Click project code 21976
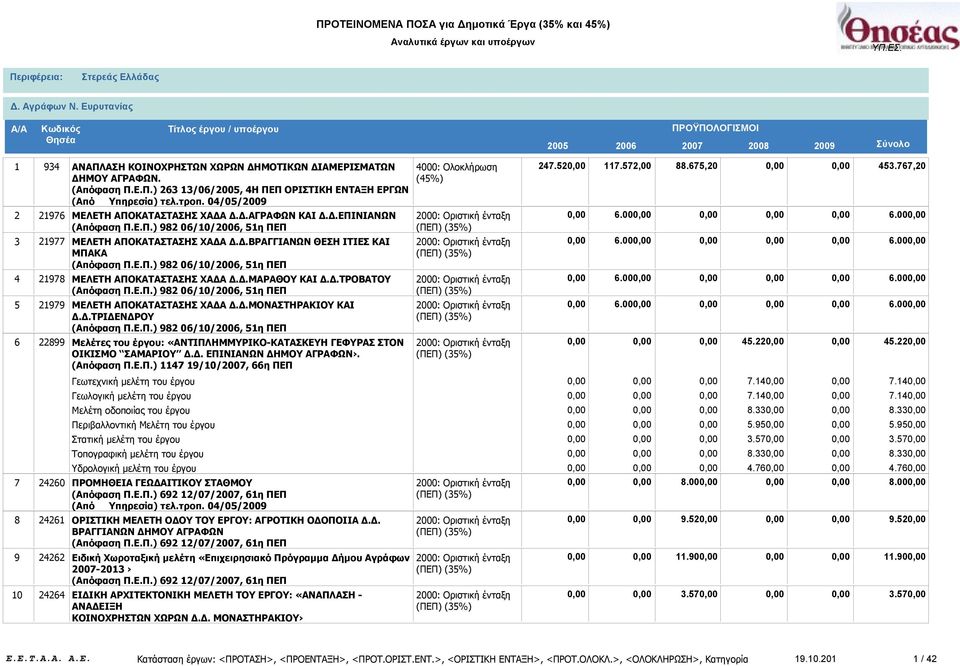960x666 pixels. (51, 215)
